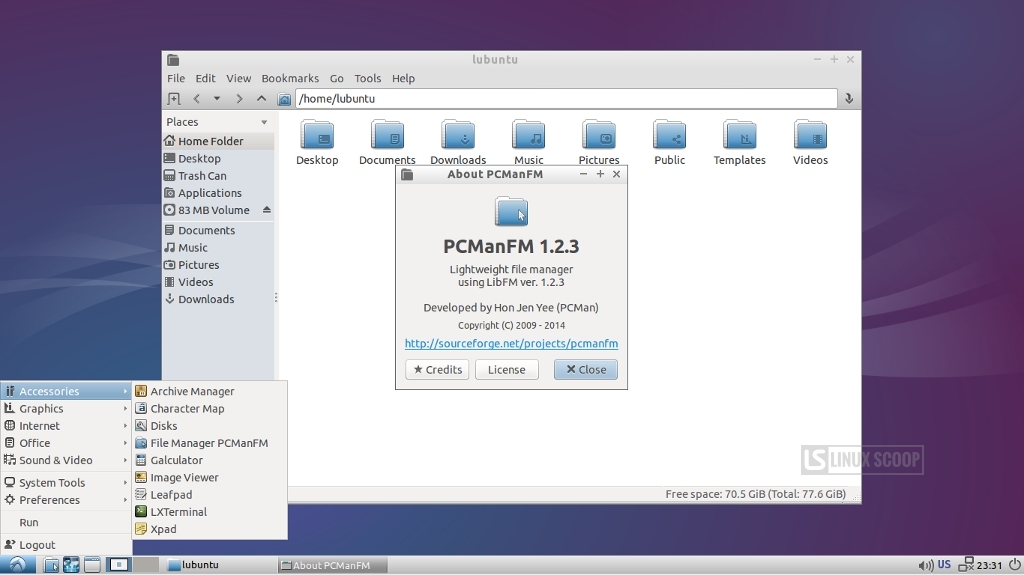The height and width of the screenshot is (575, 1024).
Task: Go back using the left arrow
Action: tap(197, 99)
